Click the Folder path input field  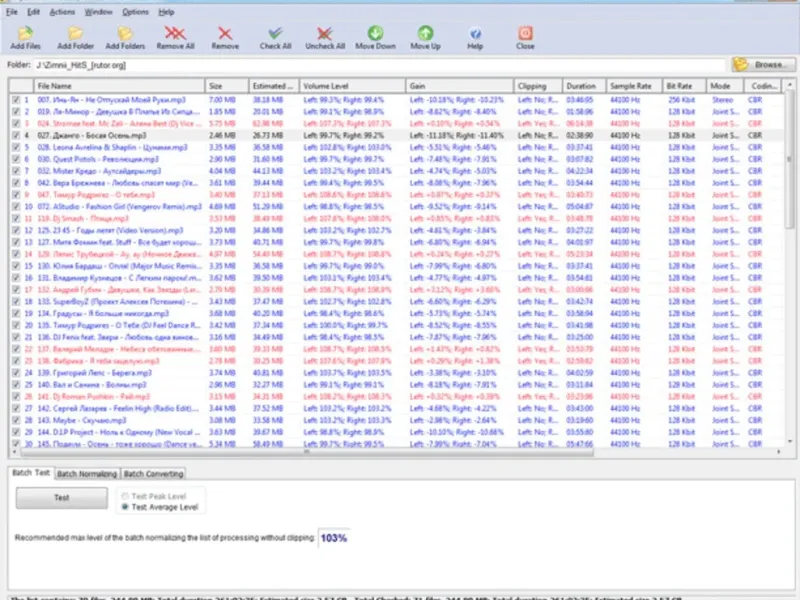coord(379,65)
